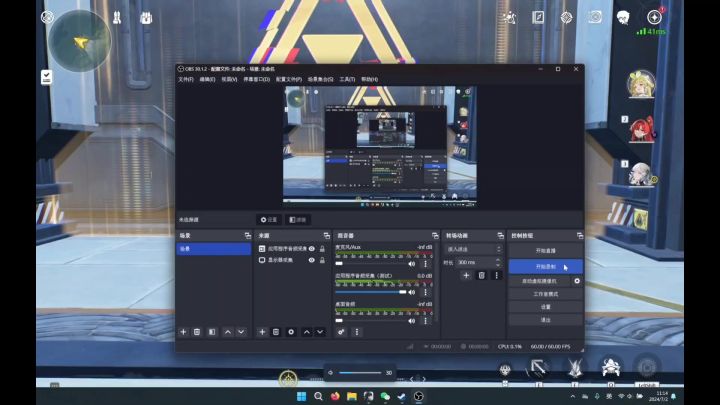720x405 pixels.
Task: Open taskbar search
Action: pyautogui.click(x=318, y=396)
